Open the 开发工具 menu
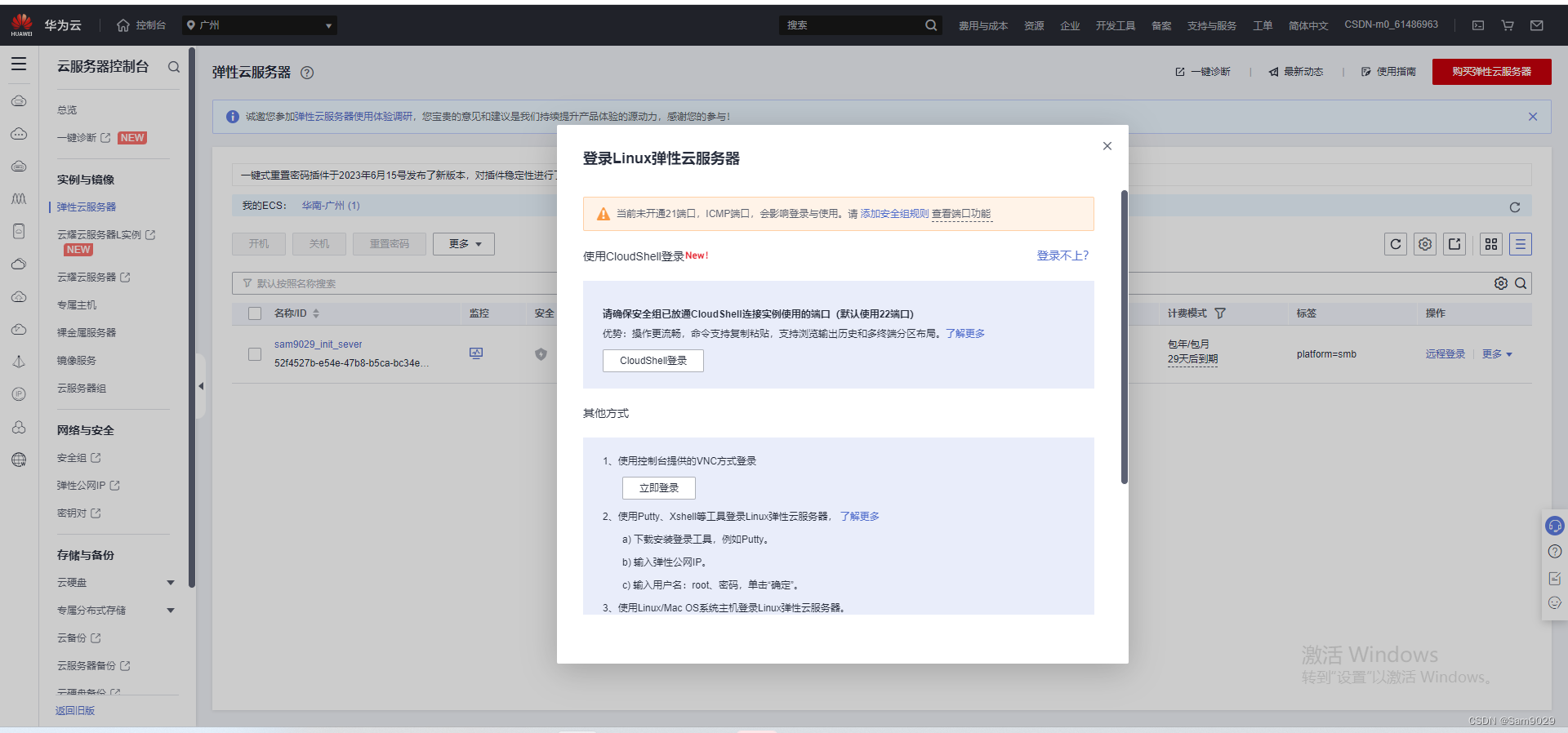1568x733 pixels. click(1116, 25)
